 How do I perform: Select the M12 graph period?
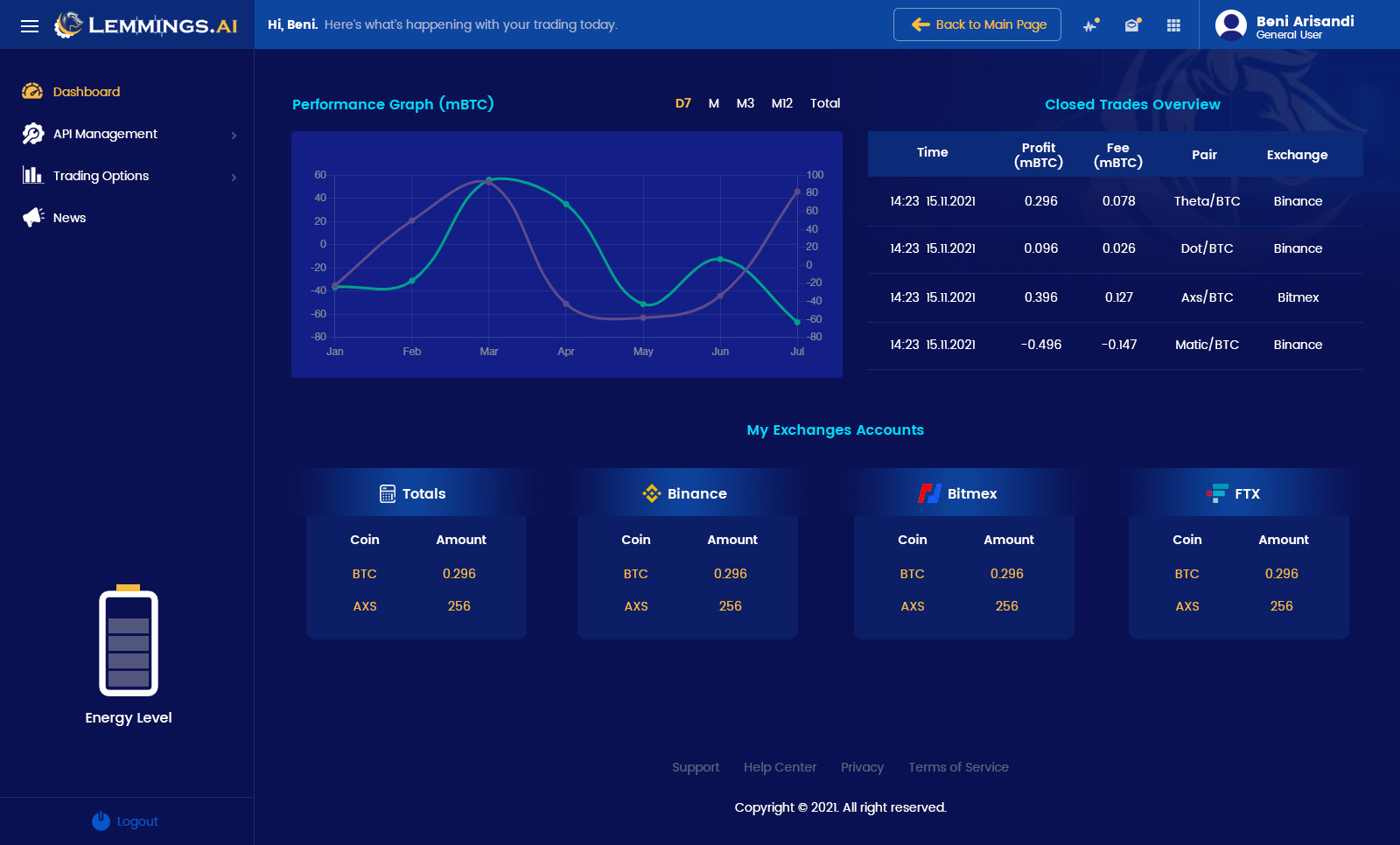point(782,103)
